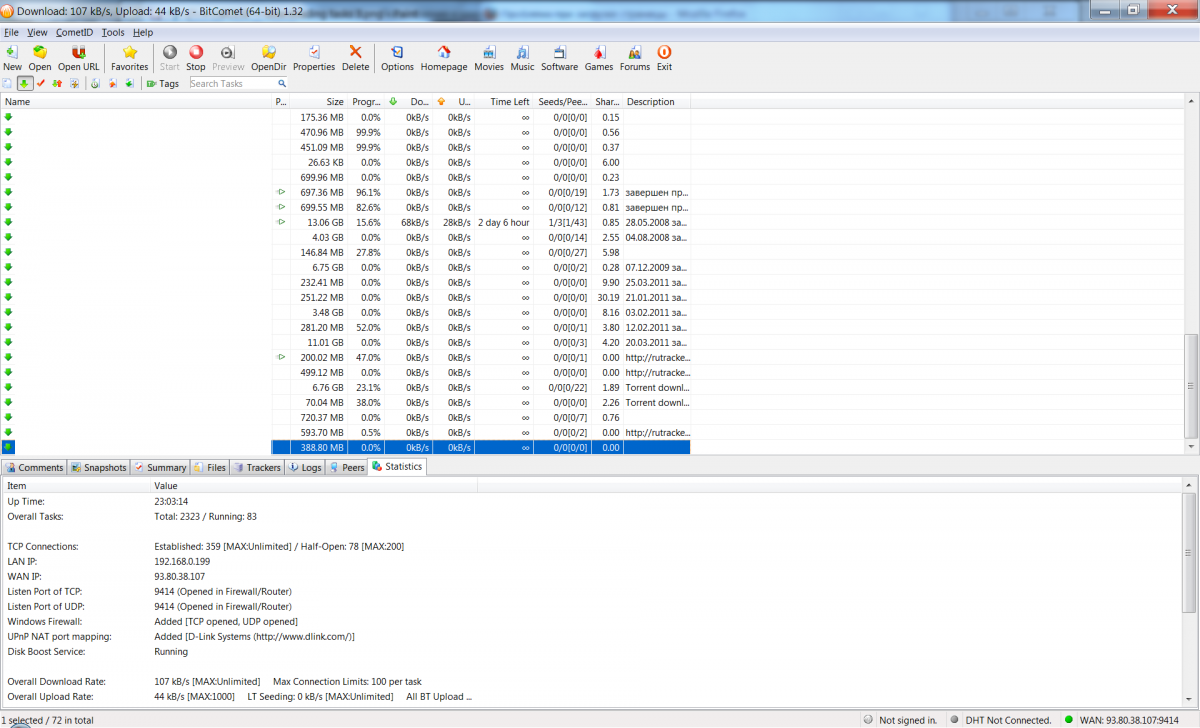1200x728 pixels.
Task: Click the Open URL magnet icon
Action: point(78,52)
